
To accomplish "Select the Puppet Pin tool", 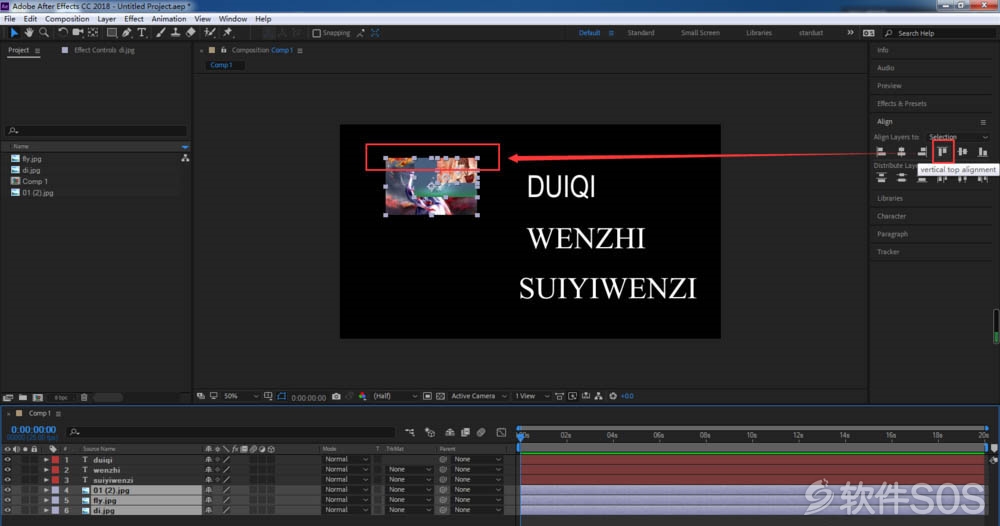I will tap(228, 33).
